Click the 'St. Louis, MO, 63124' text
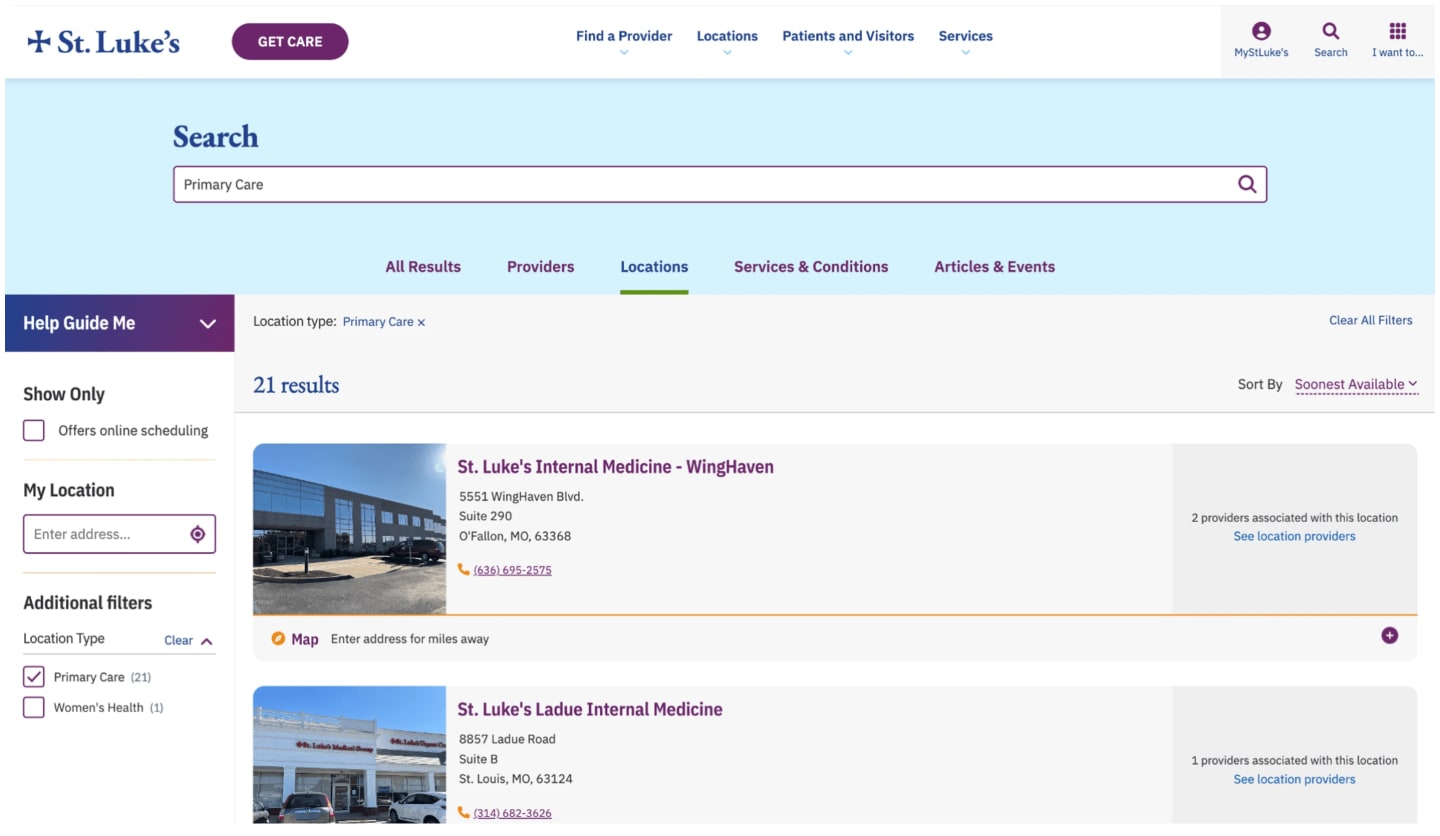Image resolution: width=1440 pixels, height=836 pixels. [x=516, y=779]
